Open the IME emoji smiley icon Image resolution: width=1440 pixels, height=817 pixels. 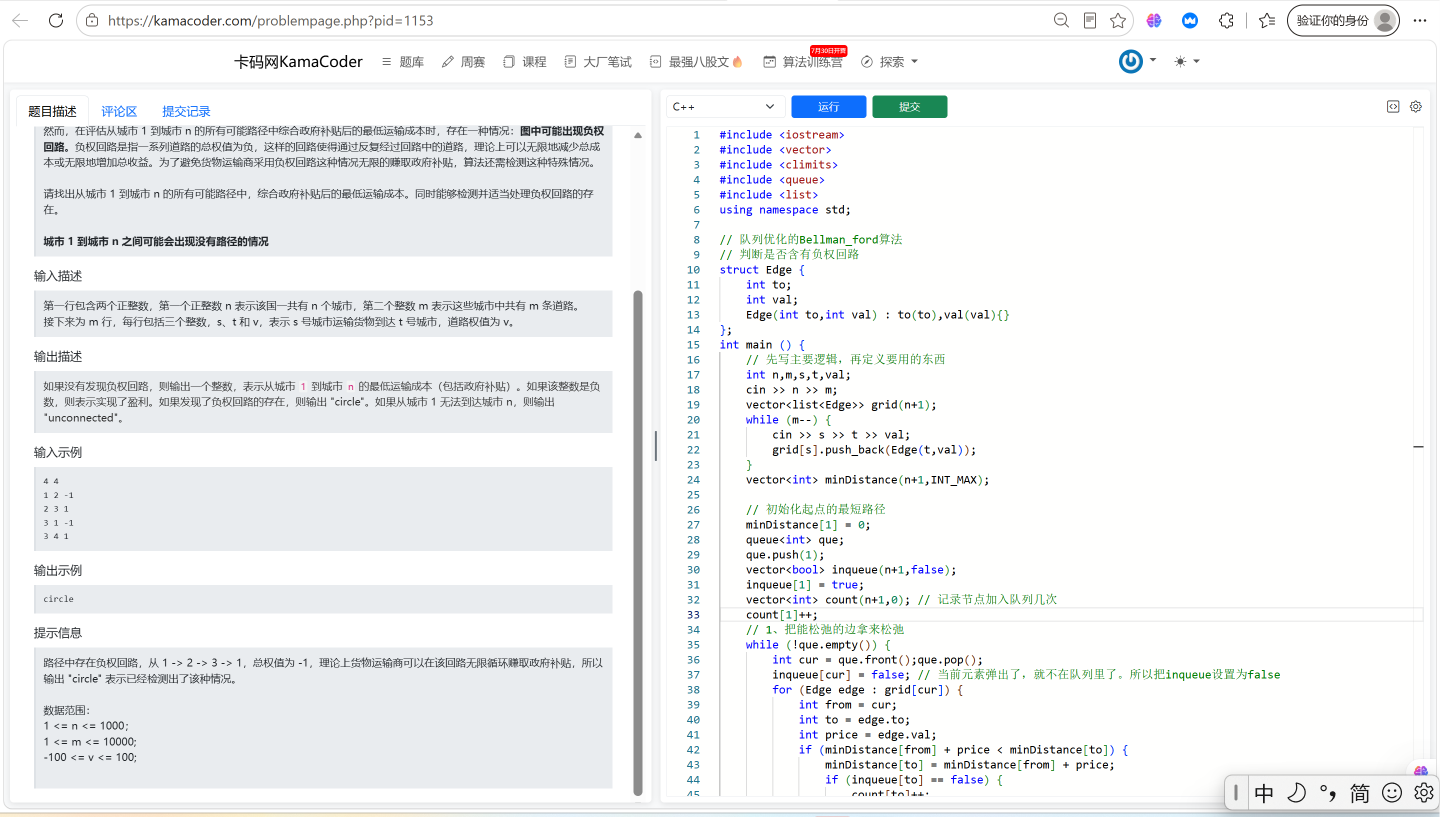coord(1392,793)
